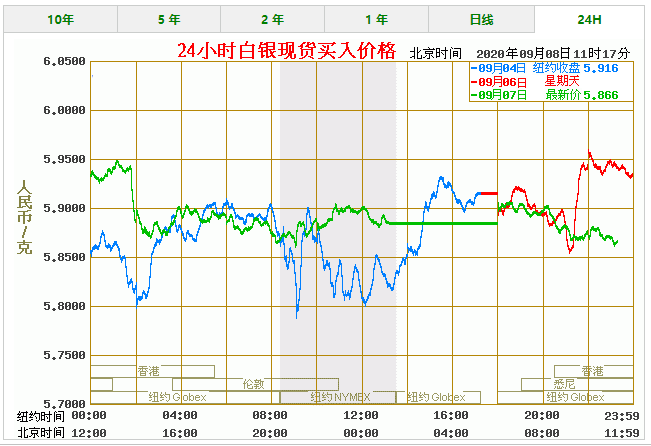Click the 纽约时间 08:00 tick label
This screenshot has width=651, height=446.
270,415
